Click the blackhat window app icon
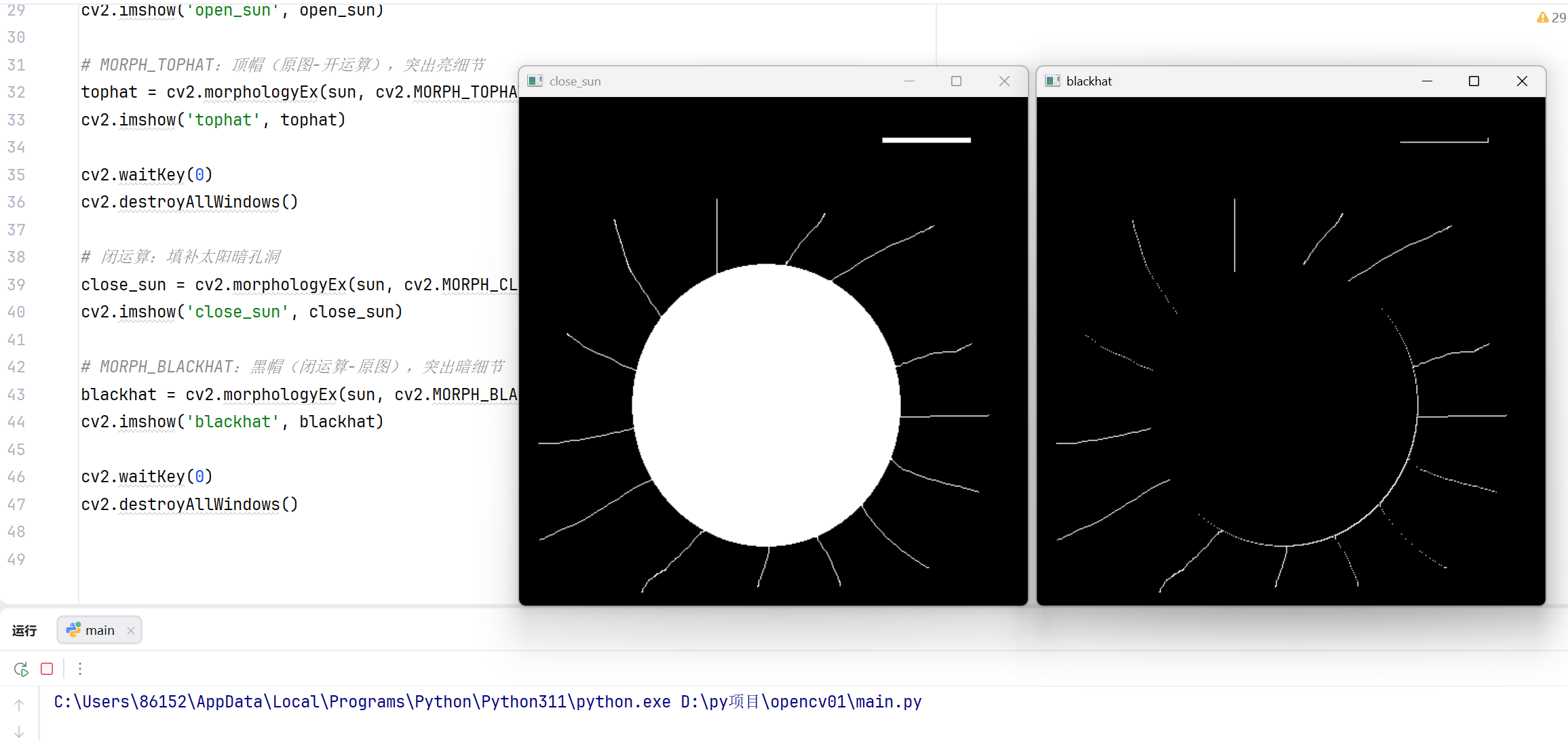The width and height of the screenshot is (1568, 740). [x=1052, y=81]
